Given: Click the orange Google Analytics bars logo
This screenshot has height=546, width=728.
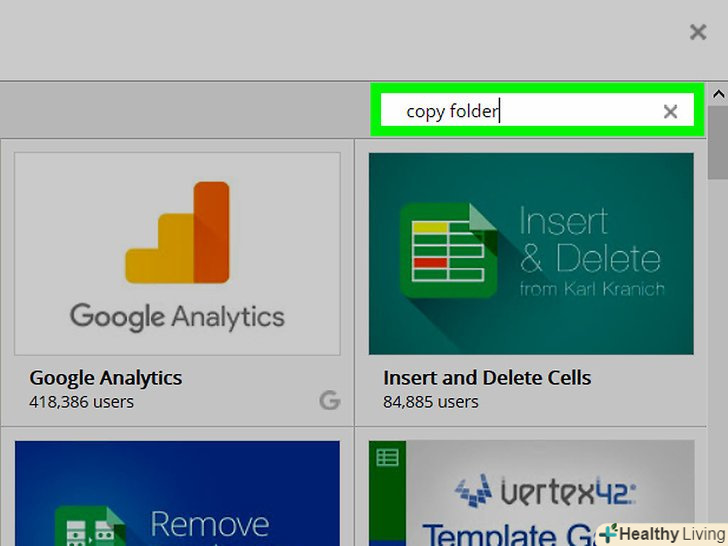Looking at the screenshot, I should (178, 233).
